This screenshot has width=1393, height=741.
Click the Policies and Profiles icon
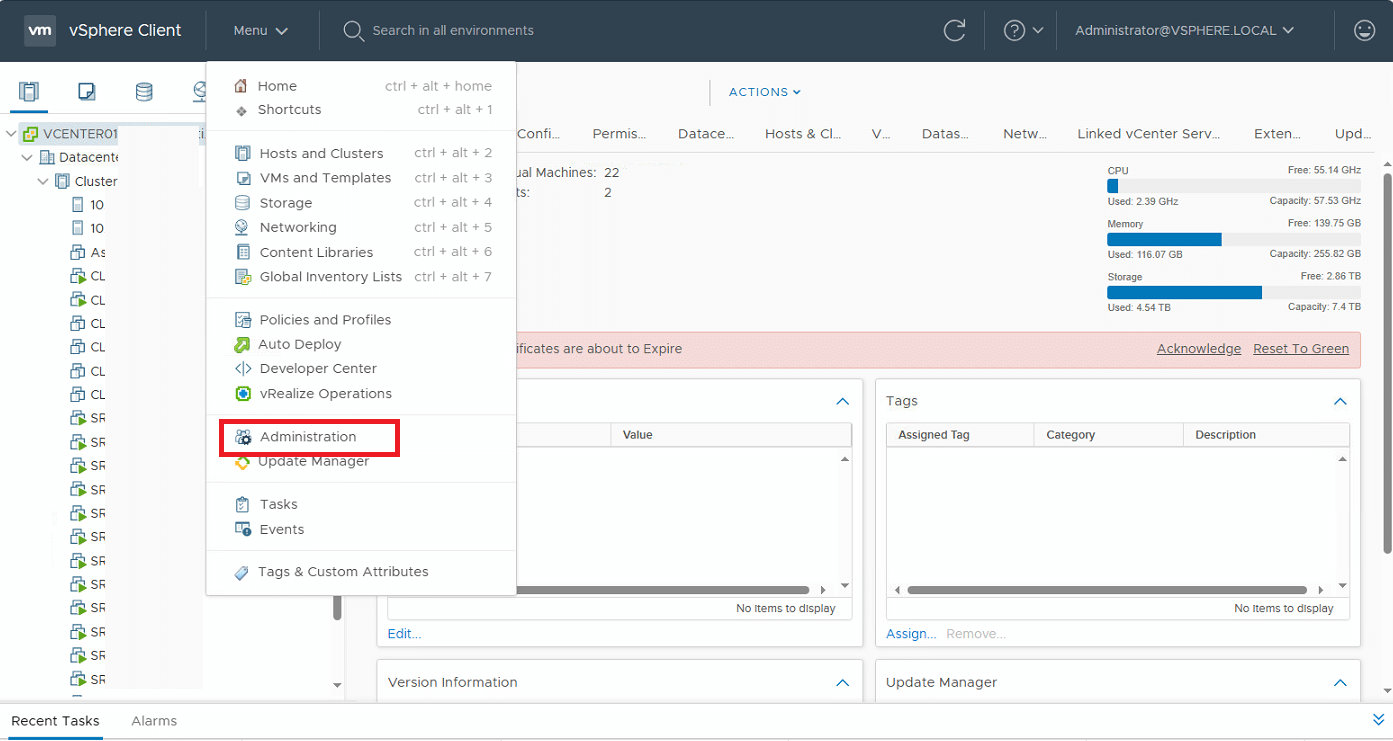242,320
